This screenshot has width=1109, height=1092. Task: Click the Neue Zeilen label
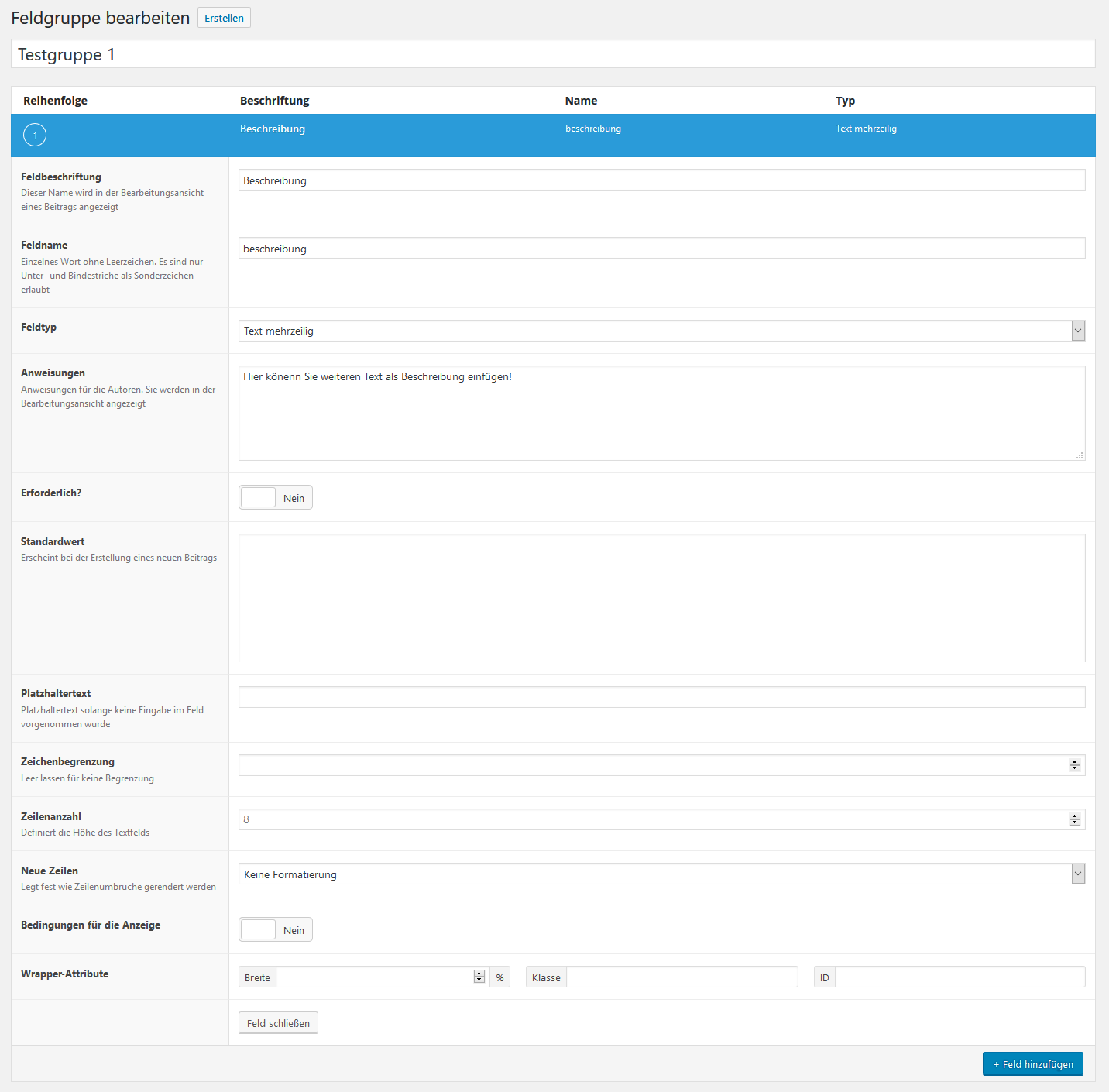(50, 871)
